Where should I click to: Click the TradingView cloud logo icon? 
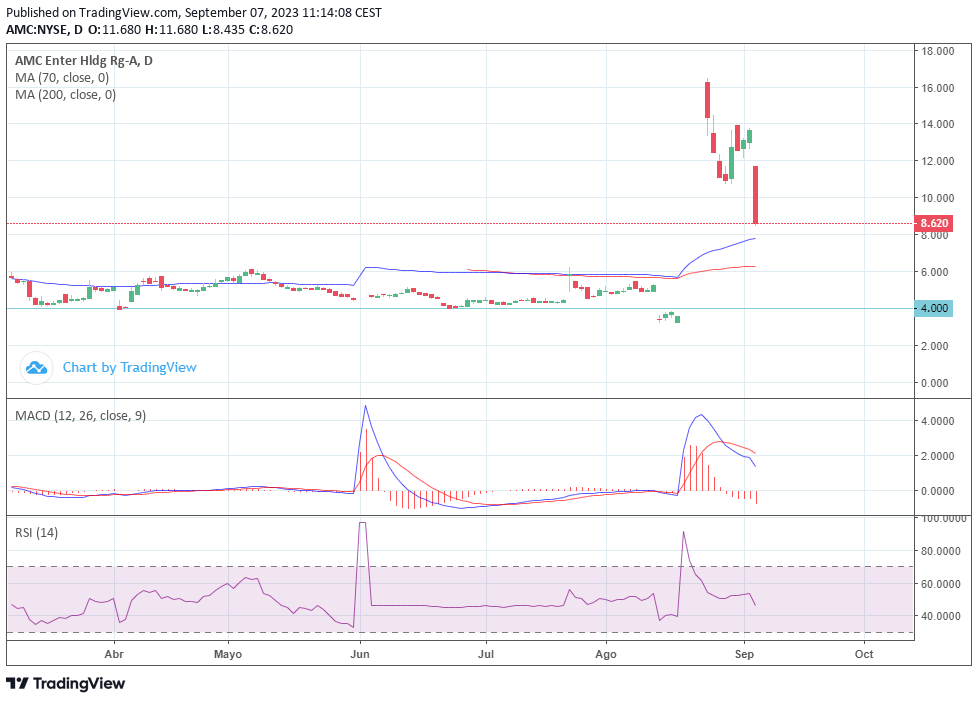tap(36, 368)
